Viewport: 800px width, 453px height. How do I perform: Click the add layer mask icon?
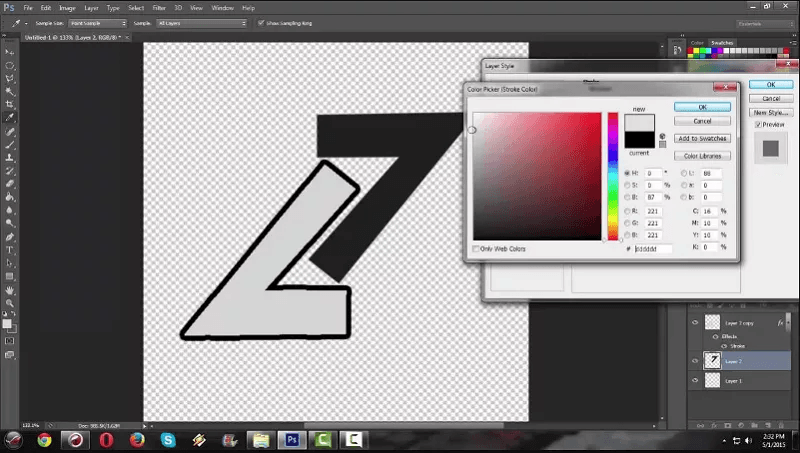point(728,425)
